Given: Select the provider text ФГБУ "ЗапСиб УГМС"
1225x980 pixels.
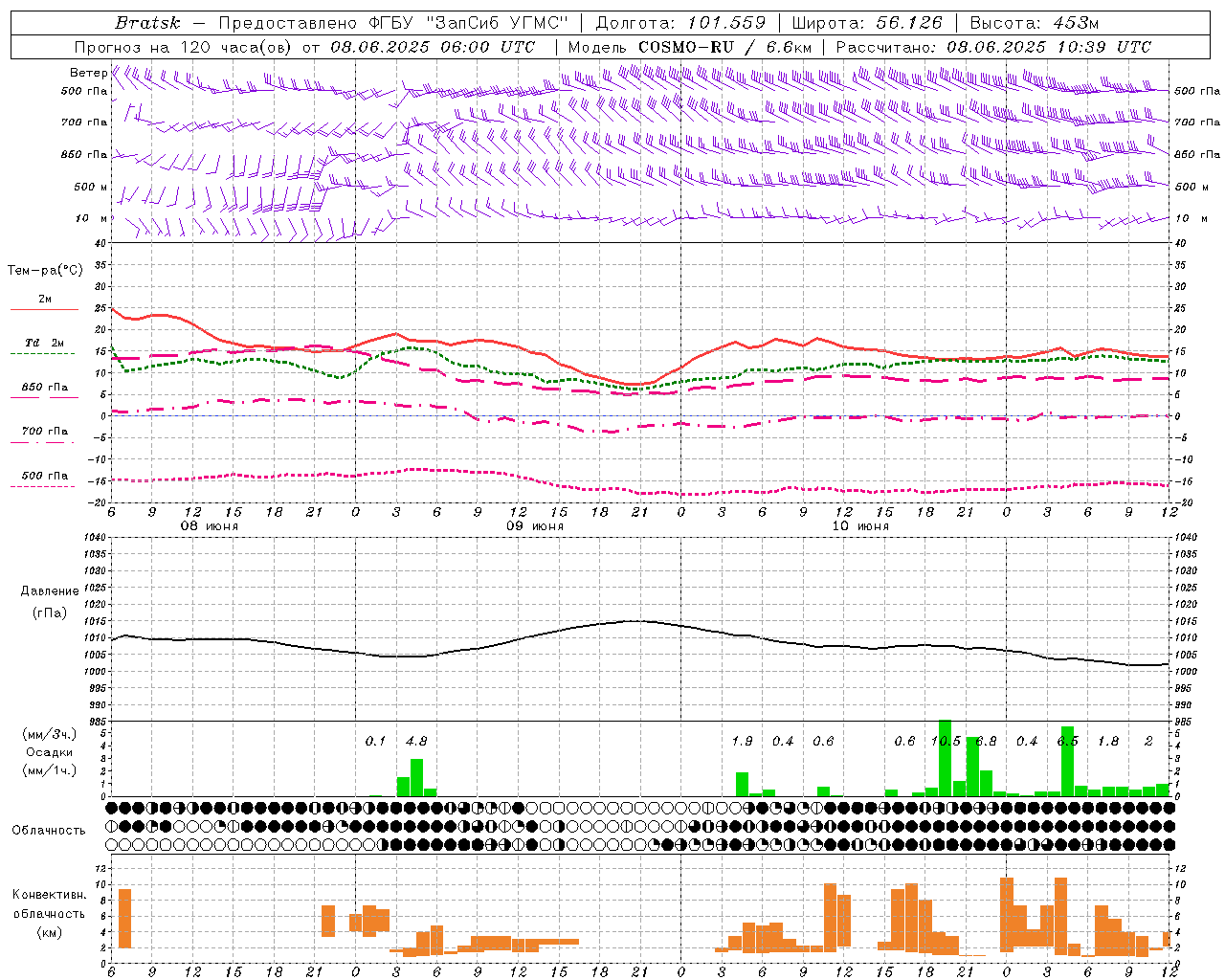Looking at the screenshot, I should 467,22.
